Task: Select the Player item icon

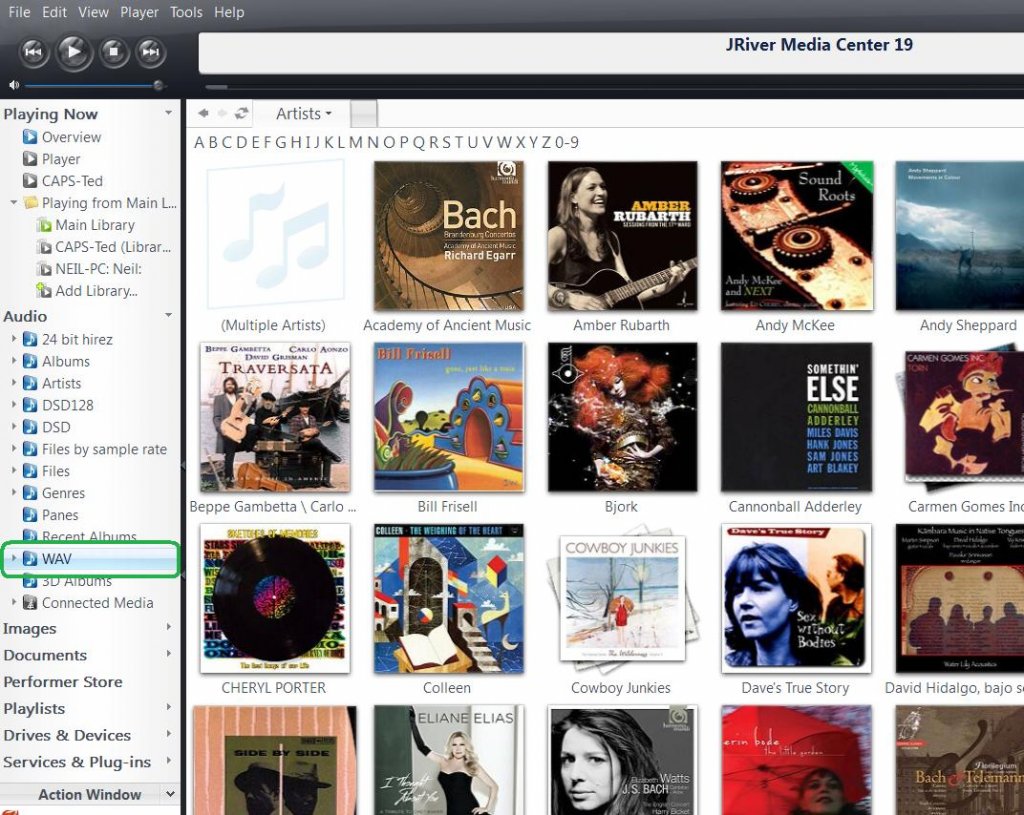Action: (30, 159)
